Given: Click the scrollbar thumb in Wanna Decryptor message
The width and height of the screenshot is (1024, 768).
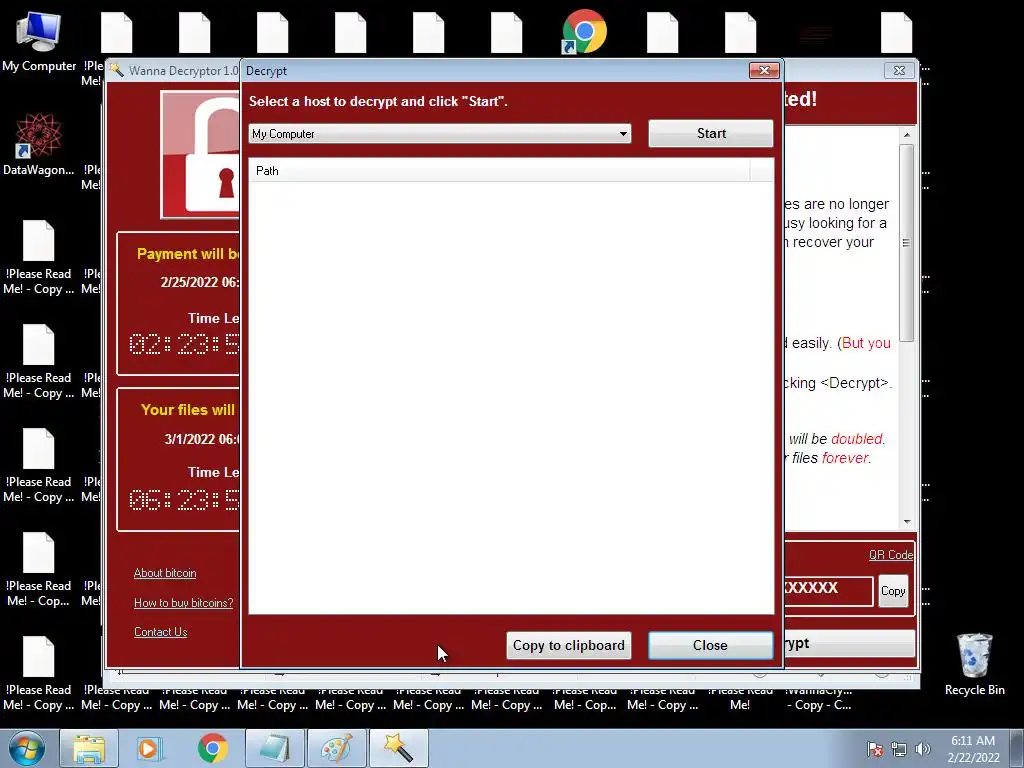Looking at the screenshot, I should tap(906, 243).
